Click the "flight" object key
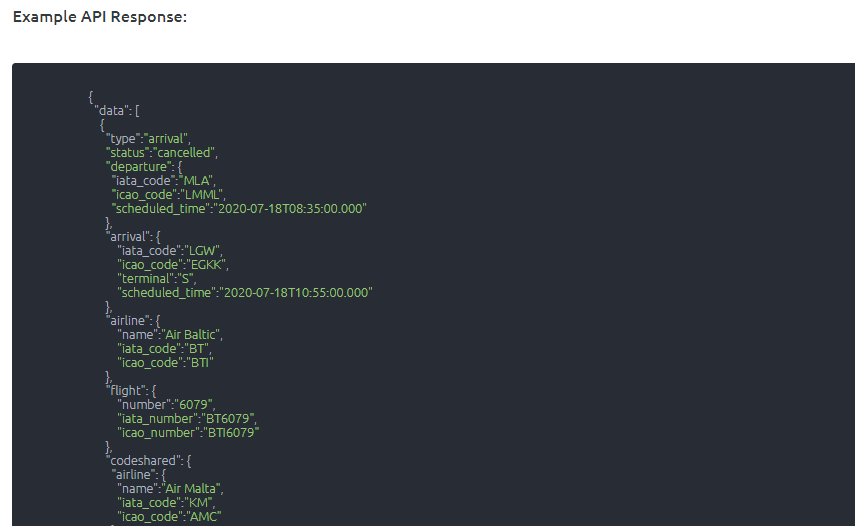 pyautogui.click(x=125, y=391)
